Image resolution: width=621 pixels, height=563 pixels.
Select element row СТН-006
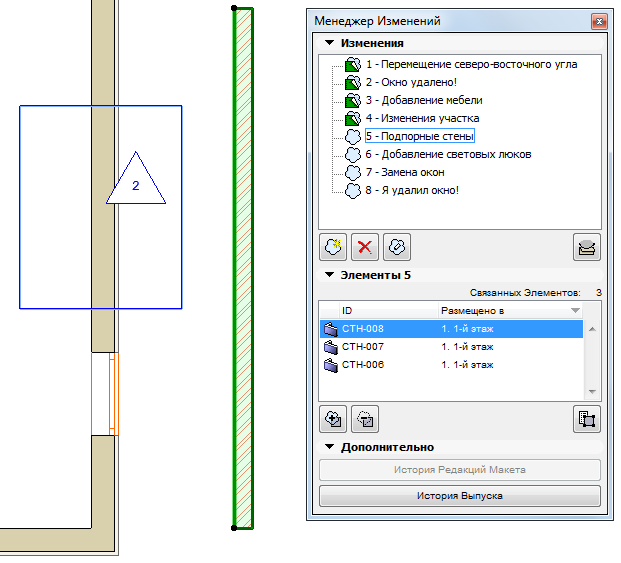(451, 365)
